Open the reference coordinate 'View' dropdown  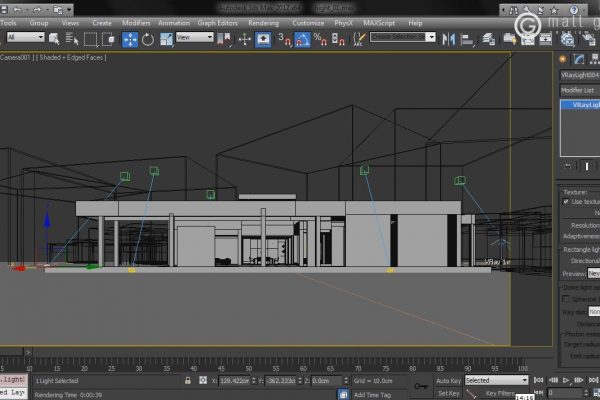(x=194, y=37)
